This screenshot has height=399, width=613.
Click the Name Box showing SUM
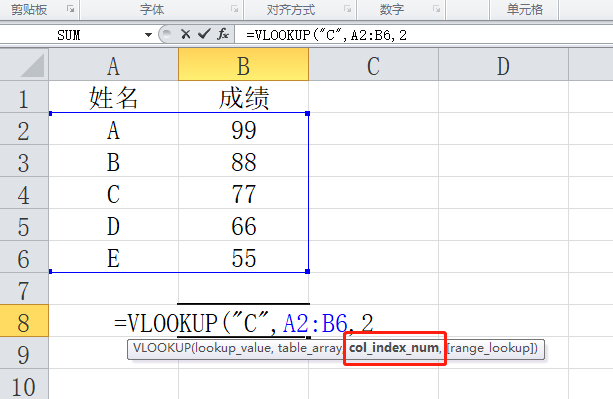[70, 35]
